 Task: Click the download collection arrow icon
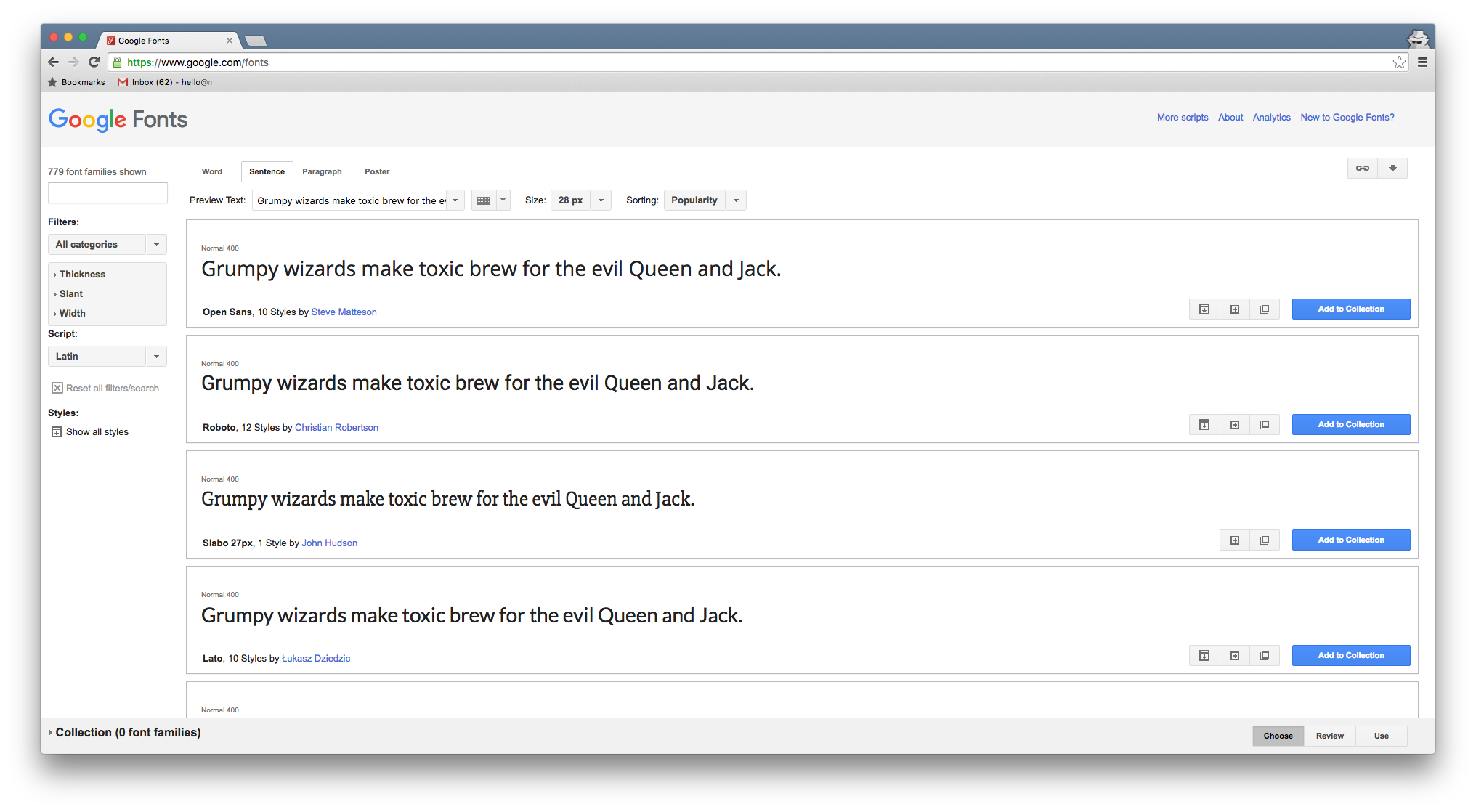point(1392,168)
